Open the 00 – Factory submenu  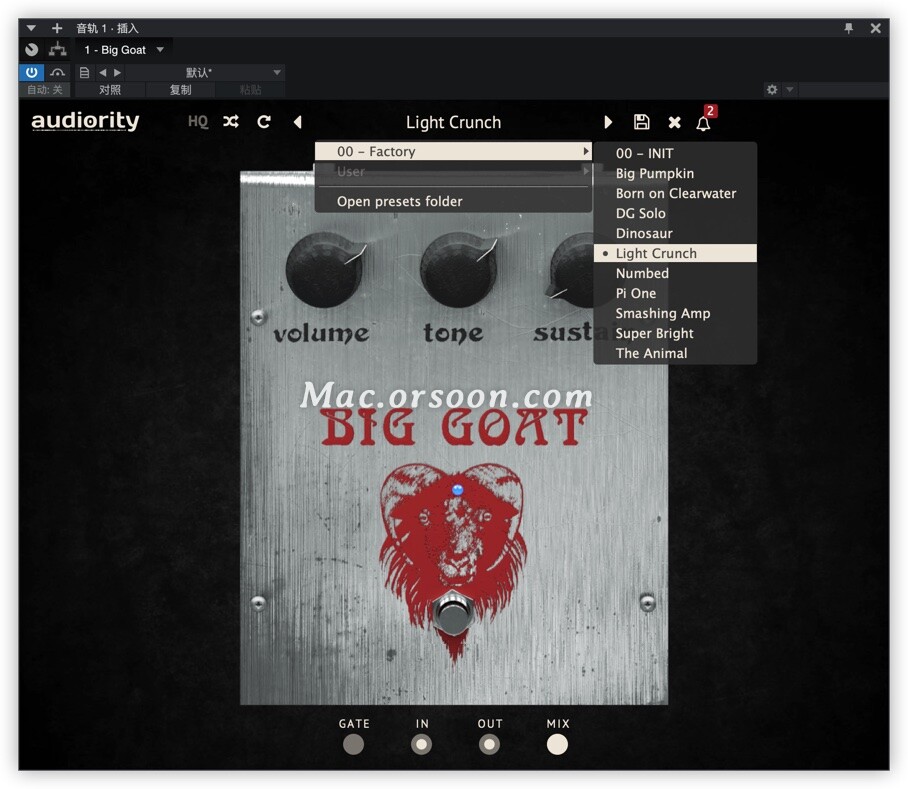453,152
